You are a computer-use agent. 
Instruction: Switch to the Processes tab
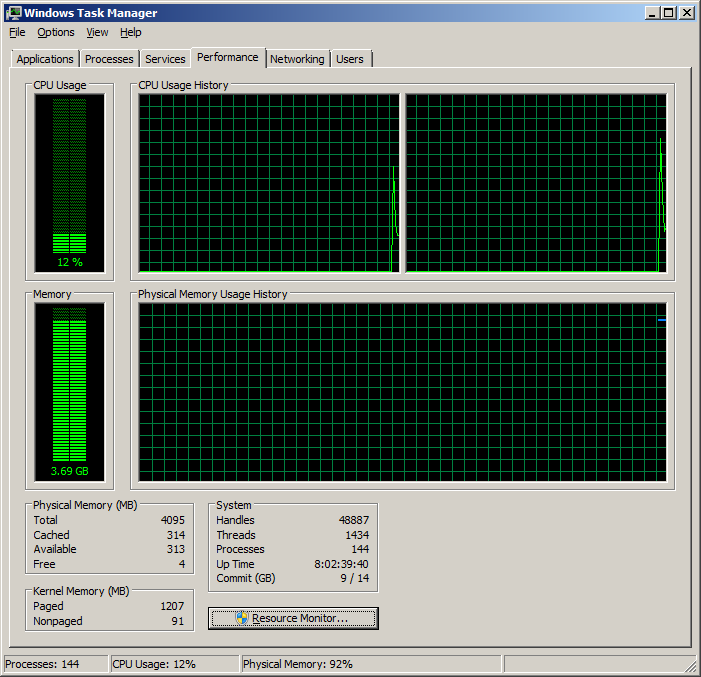109,59
